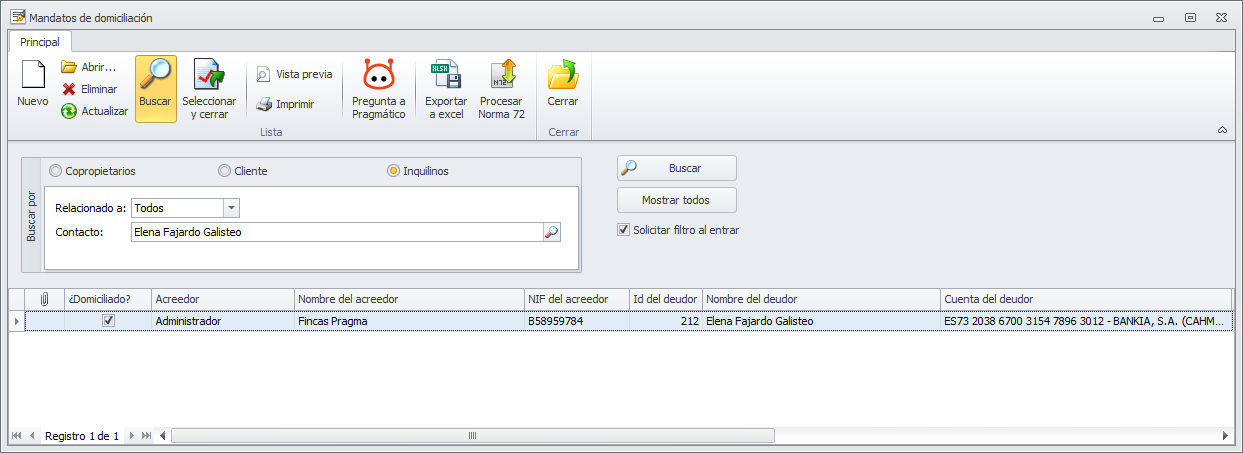The image size is (1243, 453).
Task: Click the row indicator arrow of first record
Action: point(16,321)
